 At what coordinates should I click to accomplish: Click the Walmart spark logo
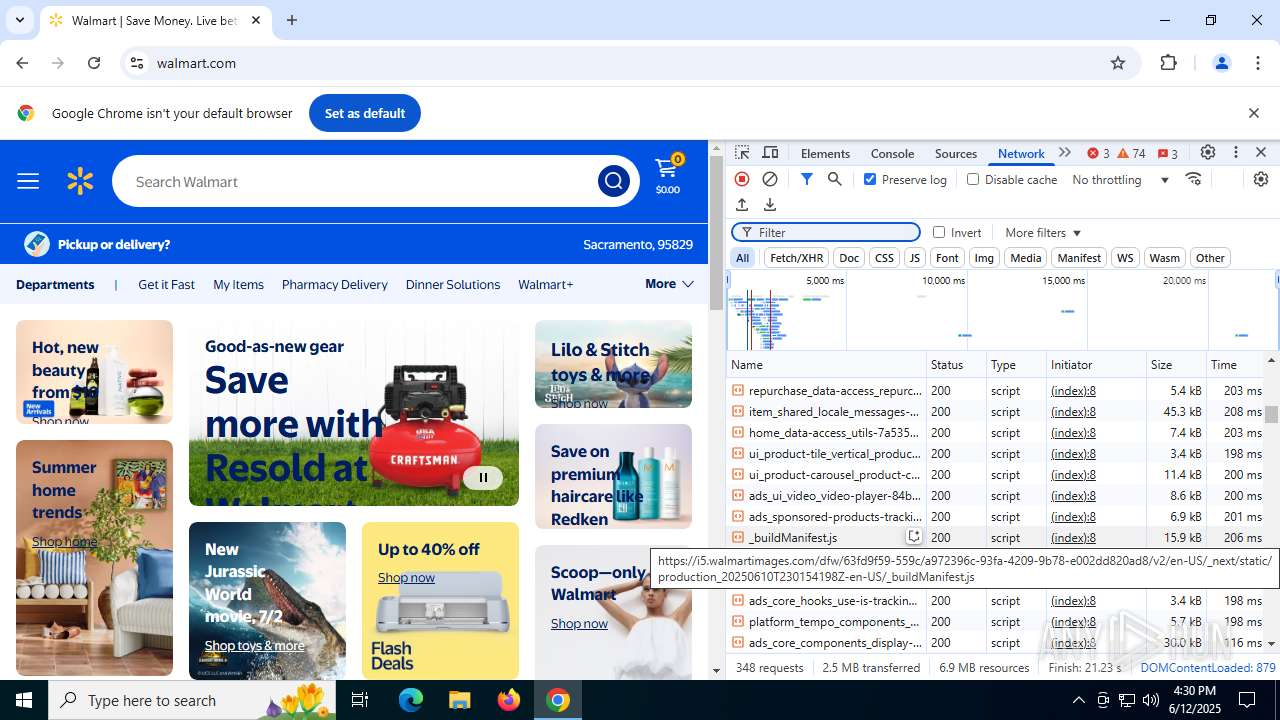click(x=80, y=181)
